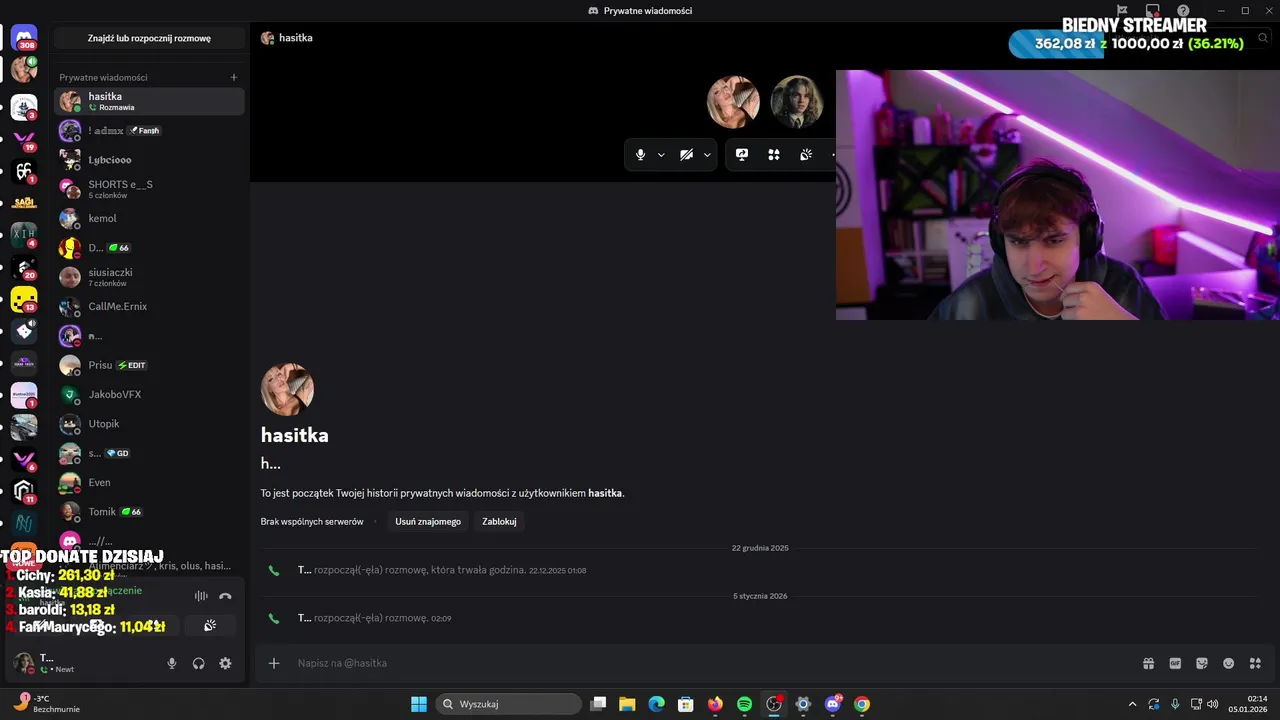Open the Tomik conversation
Image resolution: width=1280 pixels, height=720 pixels.
pos(149,511)
